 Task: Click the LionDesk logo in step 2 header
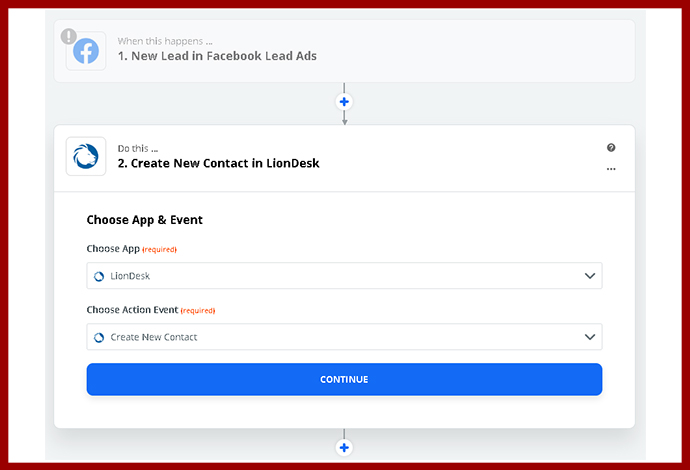(86, 157)
